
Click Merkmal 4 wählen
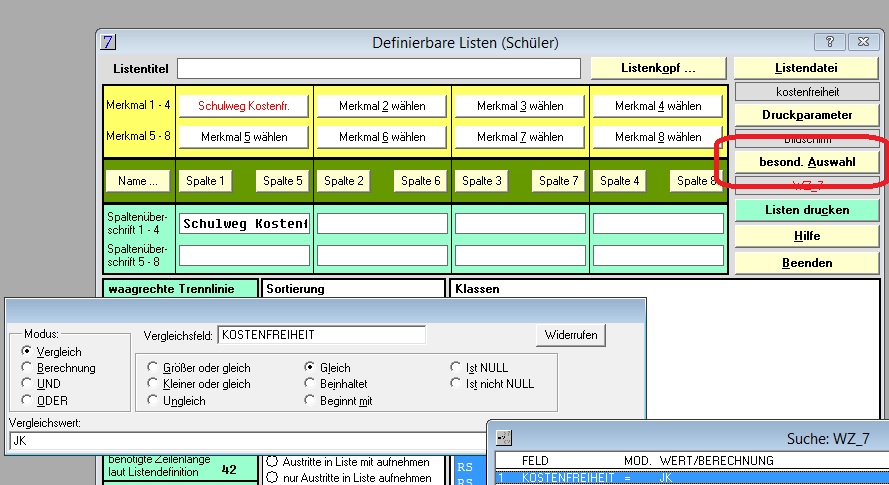pyautogui.click(x=658, y=106)
